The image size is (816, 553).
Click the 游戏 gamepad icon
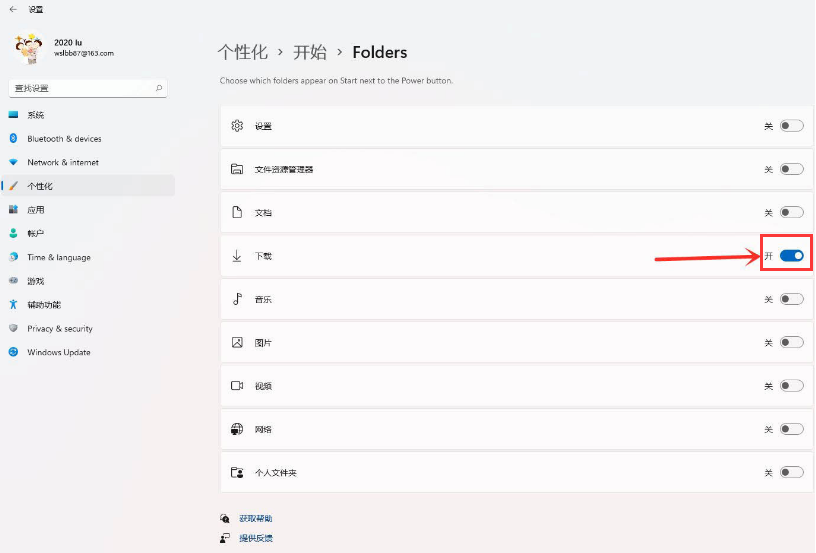(x=14, y=281)
